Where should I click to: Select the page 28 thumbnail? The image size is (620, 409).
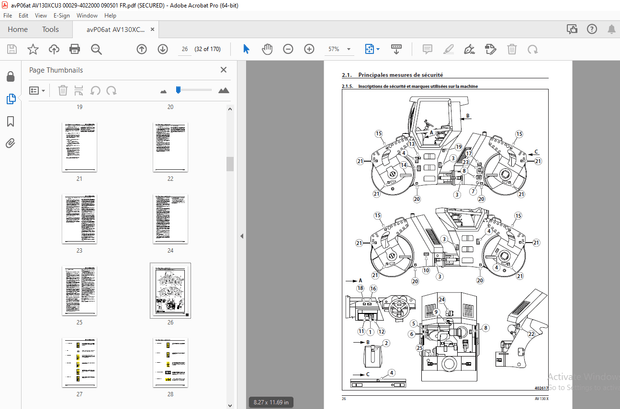tap(170, 363)
